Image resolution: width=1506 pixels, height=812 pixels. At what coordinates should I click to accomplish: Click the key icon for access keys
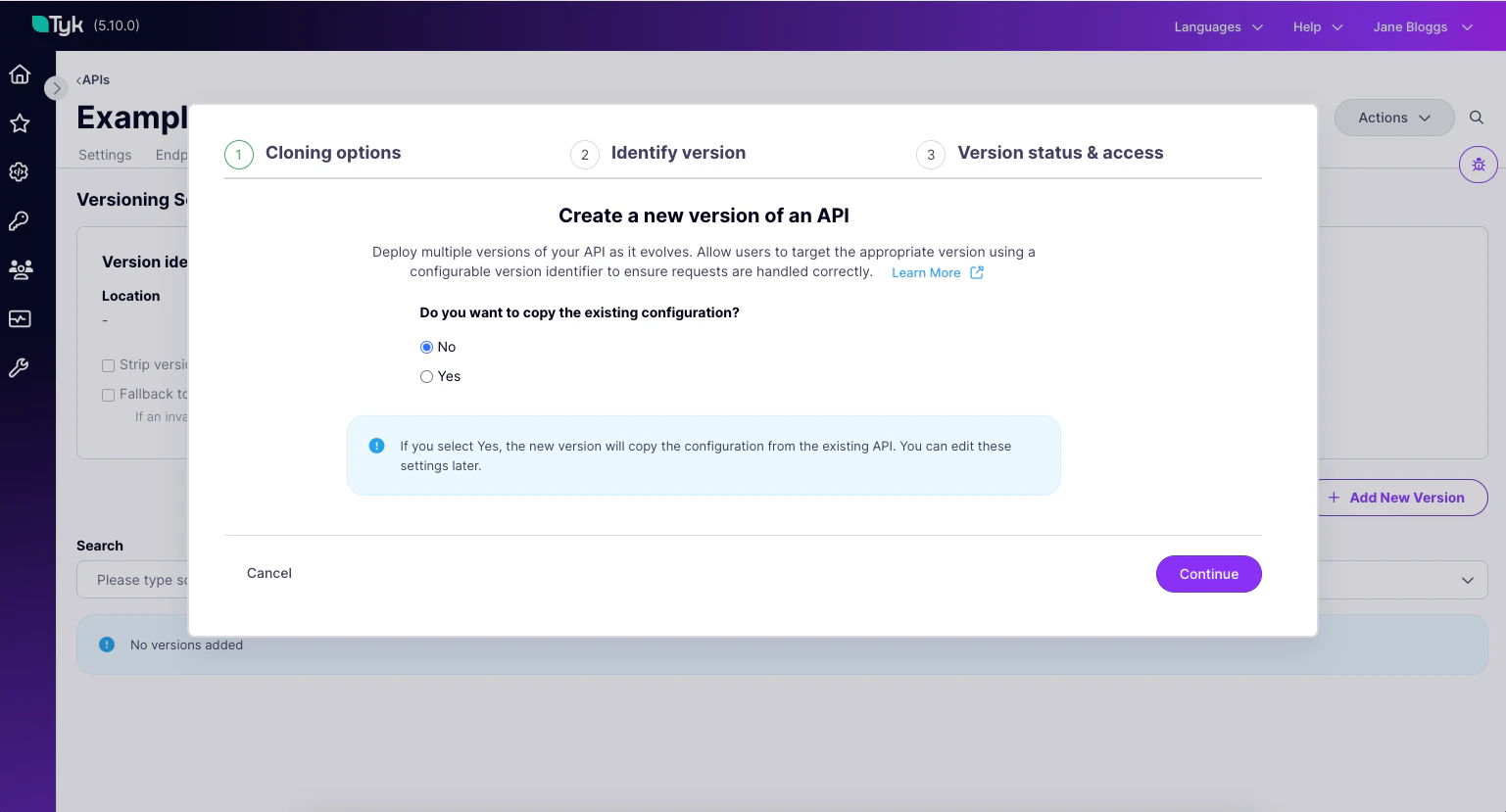(x=20, y=220)
